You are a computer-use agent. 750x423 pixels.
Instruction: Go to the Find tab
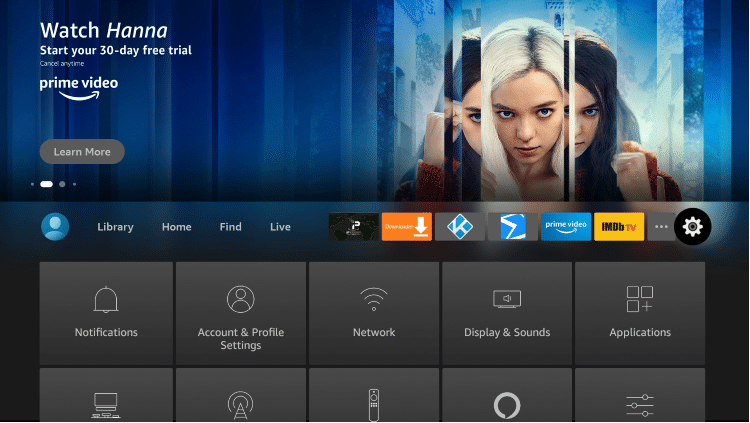(x=231, y=227)
